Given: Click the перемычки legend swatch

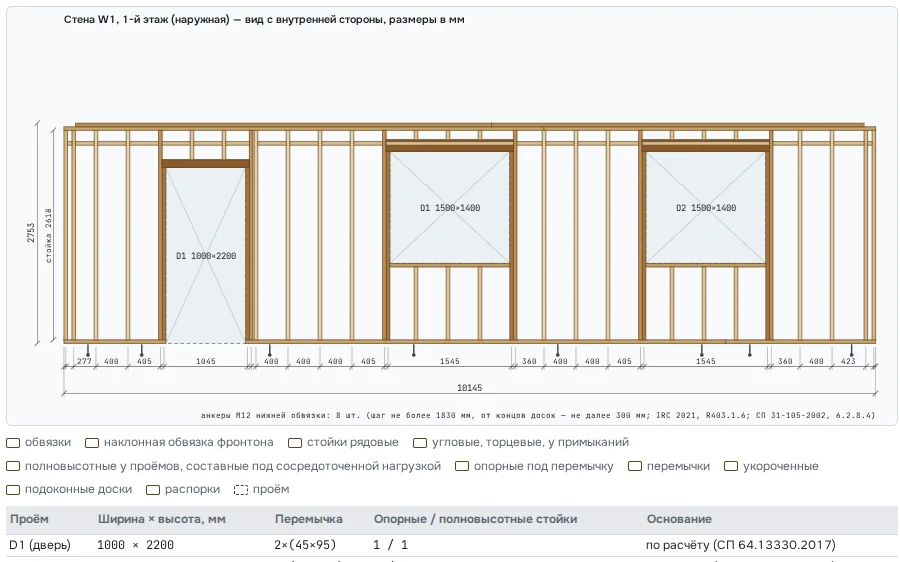Looking at the screenshot, I should [635, 466].
